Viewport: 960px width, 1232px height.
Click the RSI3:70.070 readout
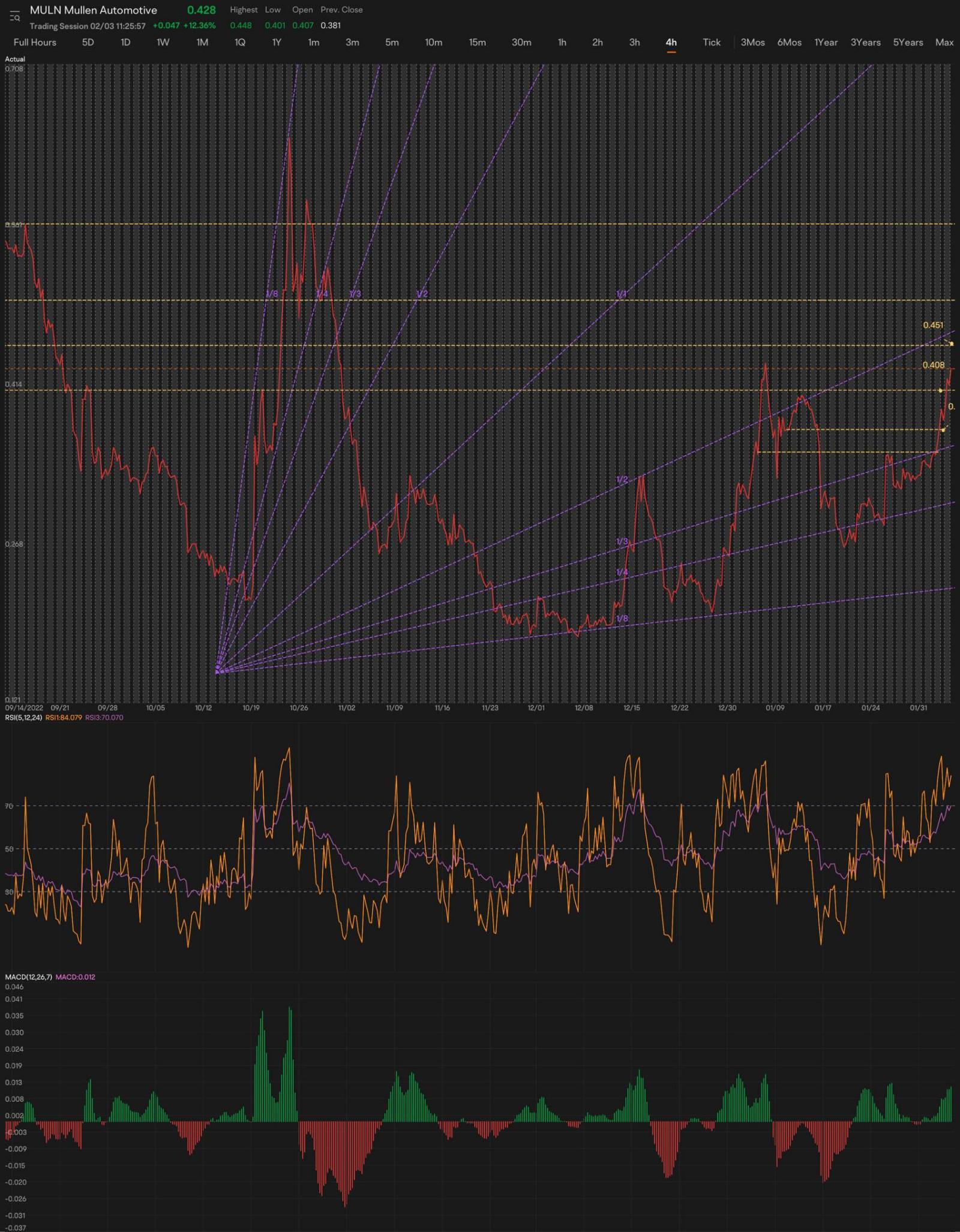(104, 717)
